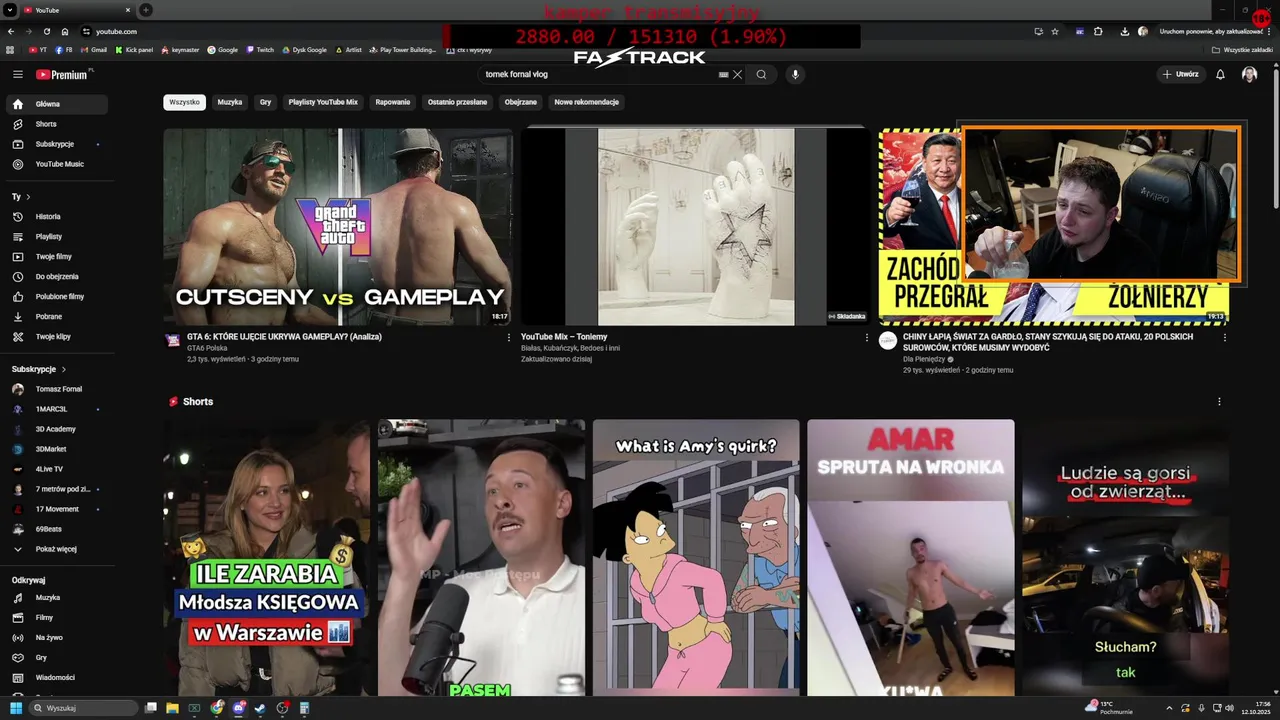Open the Gmail bookmark
Screen dimensions: 1280x720
pyautogui.click(x=93, y=49)
